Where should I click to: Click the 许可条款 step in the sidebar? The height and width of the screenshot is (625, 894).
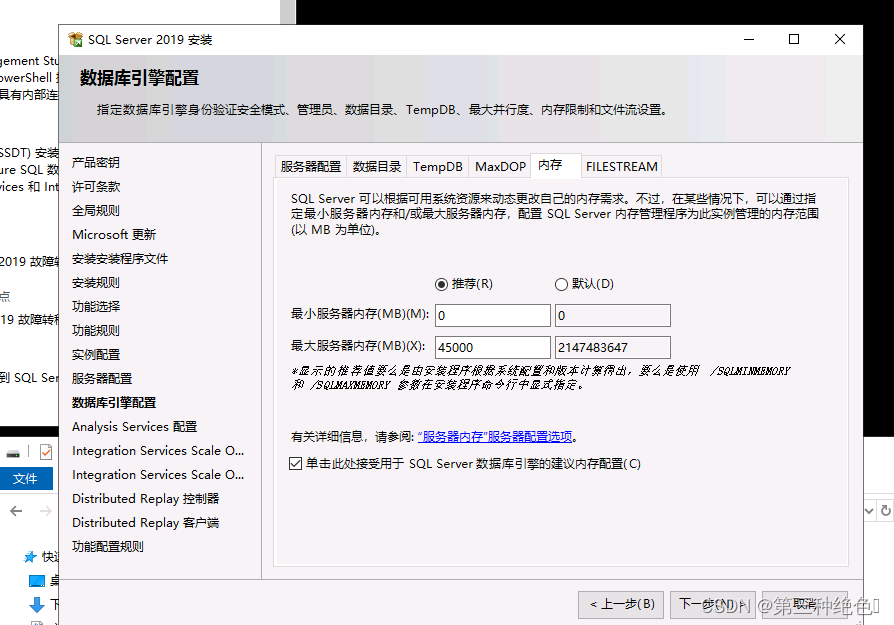click(x=96, y=186)
